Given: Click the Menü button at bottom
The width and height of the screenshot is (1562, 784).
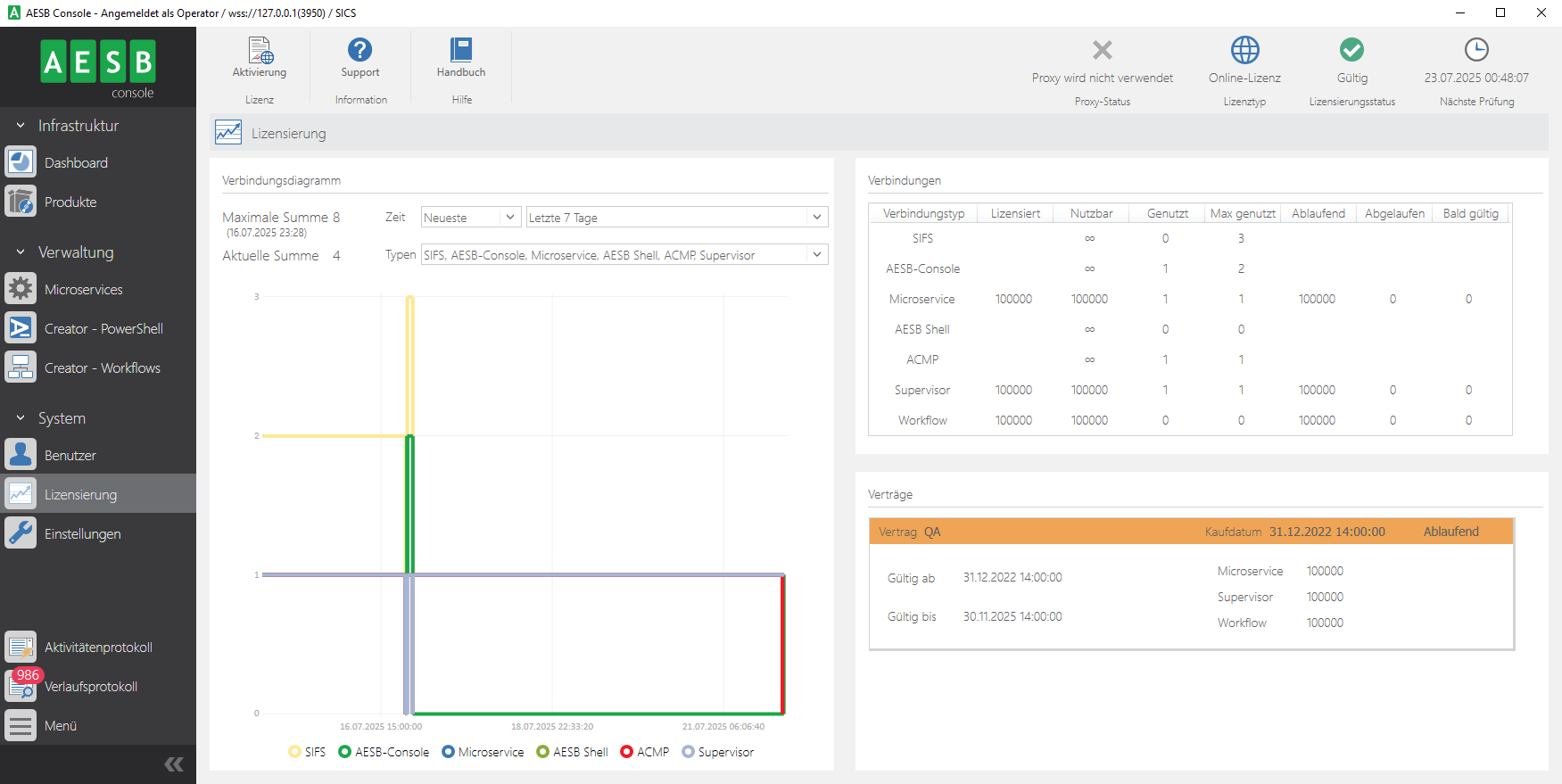Looking at the screenshot, I should (x=61, y=726).
